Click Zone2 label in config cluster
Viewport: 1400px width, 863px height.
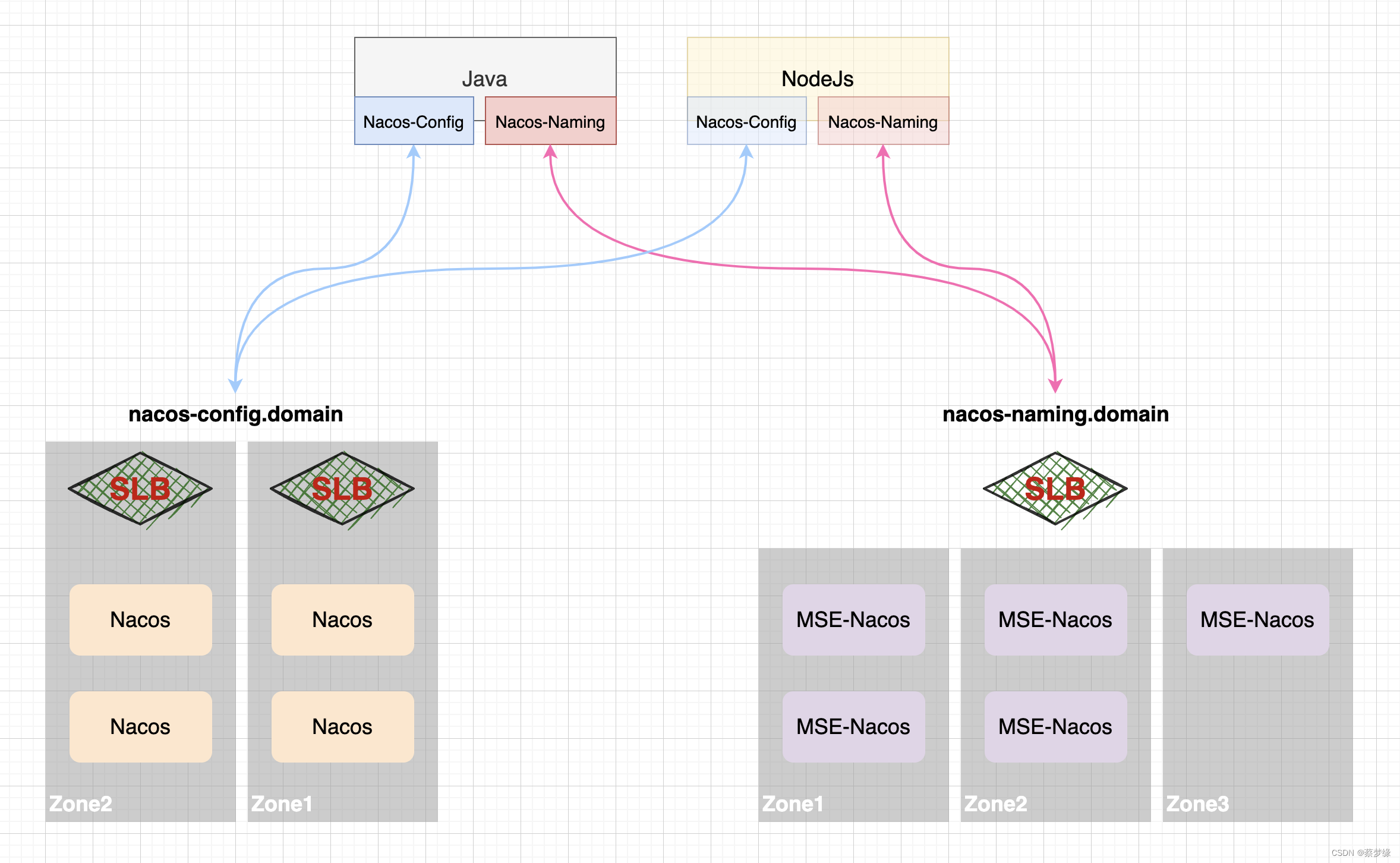tap(81, 804)
